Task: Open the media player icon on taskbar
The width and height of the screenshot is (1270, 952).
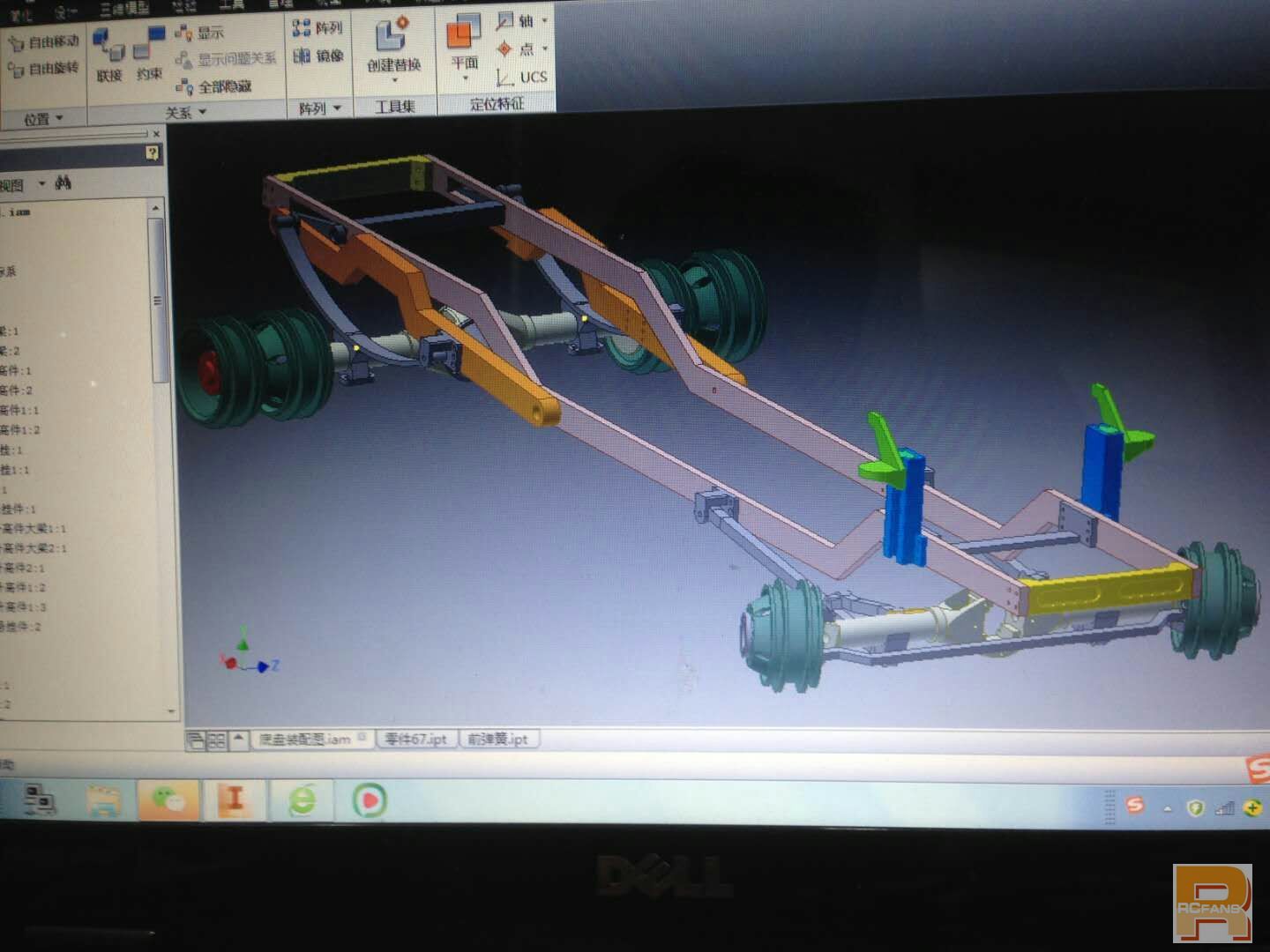Action: (x=370, y=800)
